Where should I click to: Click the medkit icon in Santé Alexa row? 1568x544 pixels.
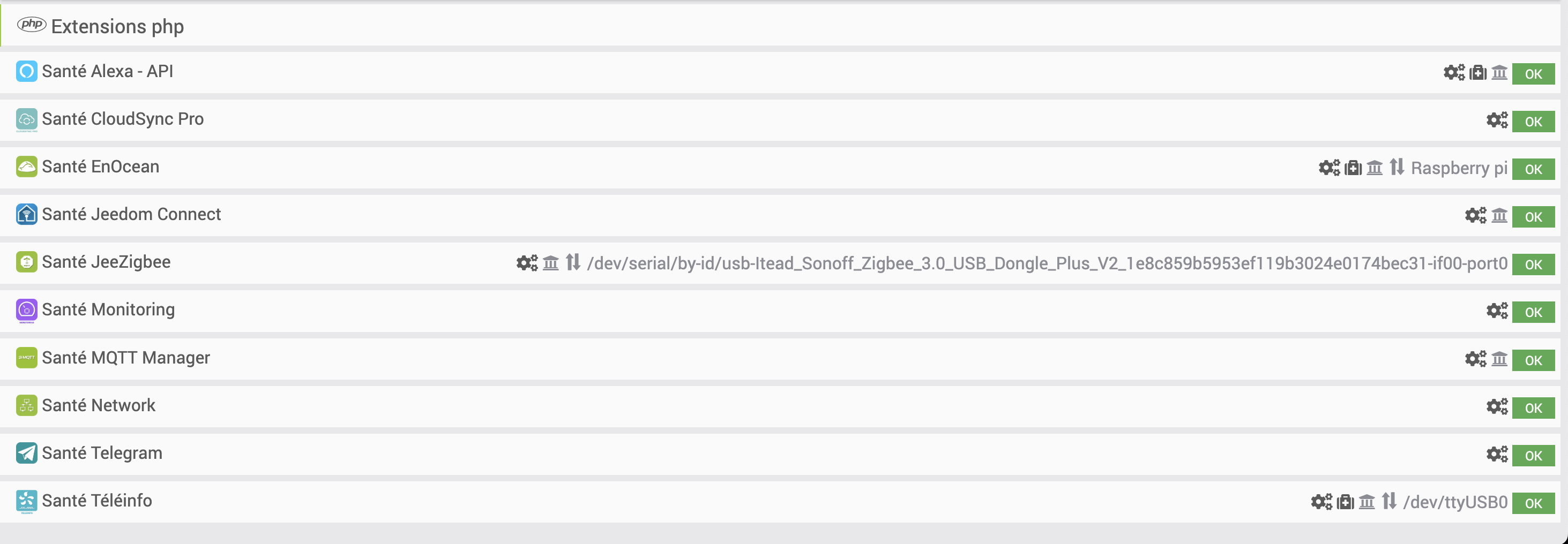point(1478,73)
